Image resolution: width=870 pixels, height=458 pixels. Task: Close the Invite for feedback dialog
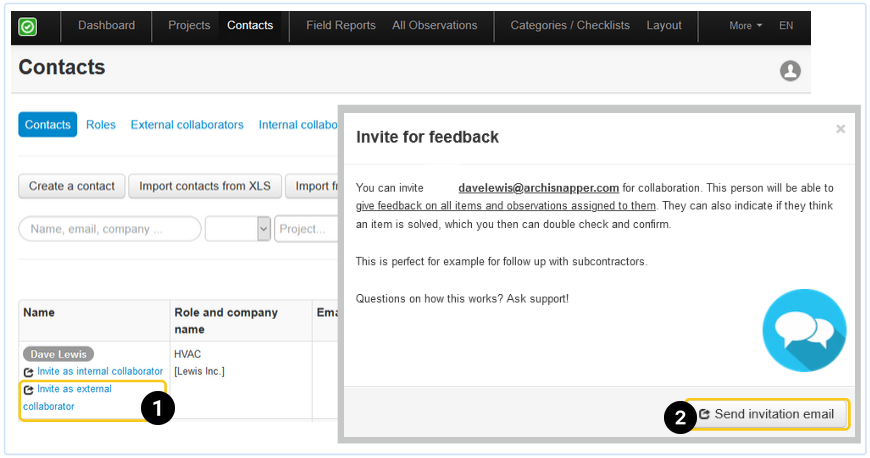point(840,129)
